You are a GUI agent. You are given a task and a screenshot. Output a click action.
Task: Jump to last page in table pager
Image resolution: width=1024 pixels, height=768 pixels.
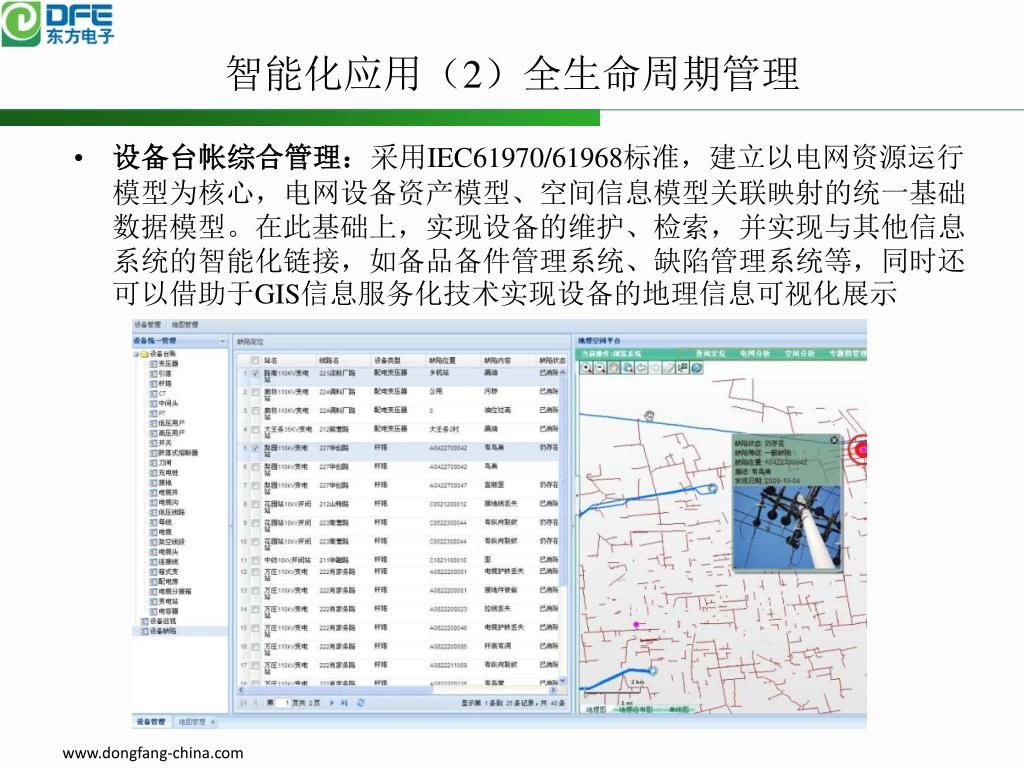pos(344,703)
